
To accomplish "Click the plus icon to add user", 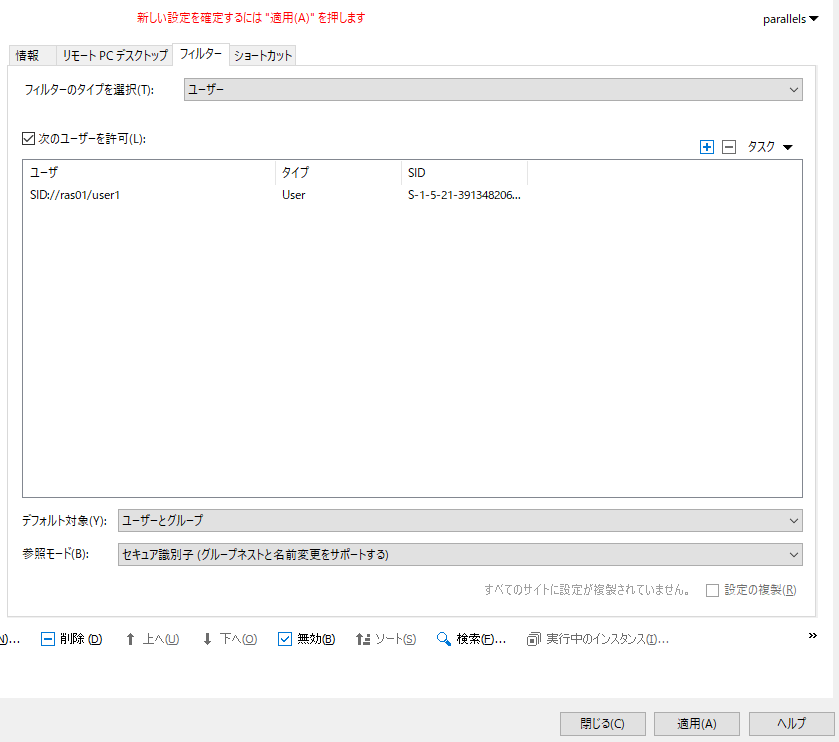I will [707, 147].
